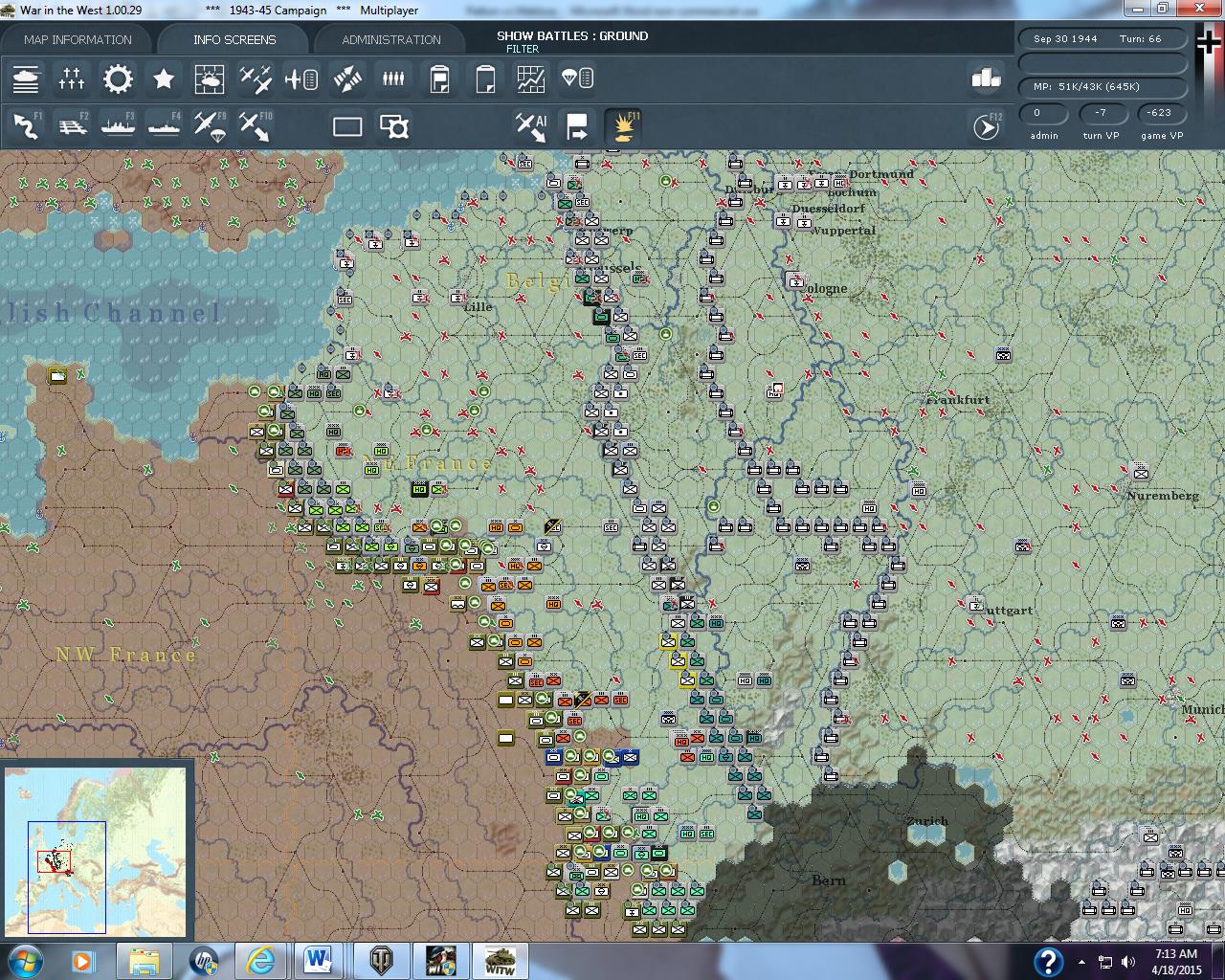Open the filled document report icon
Viewport: 1225px width, 980px height.
point(439,78)
